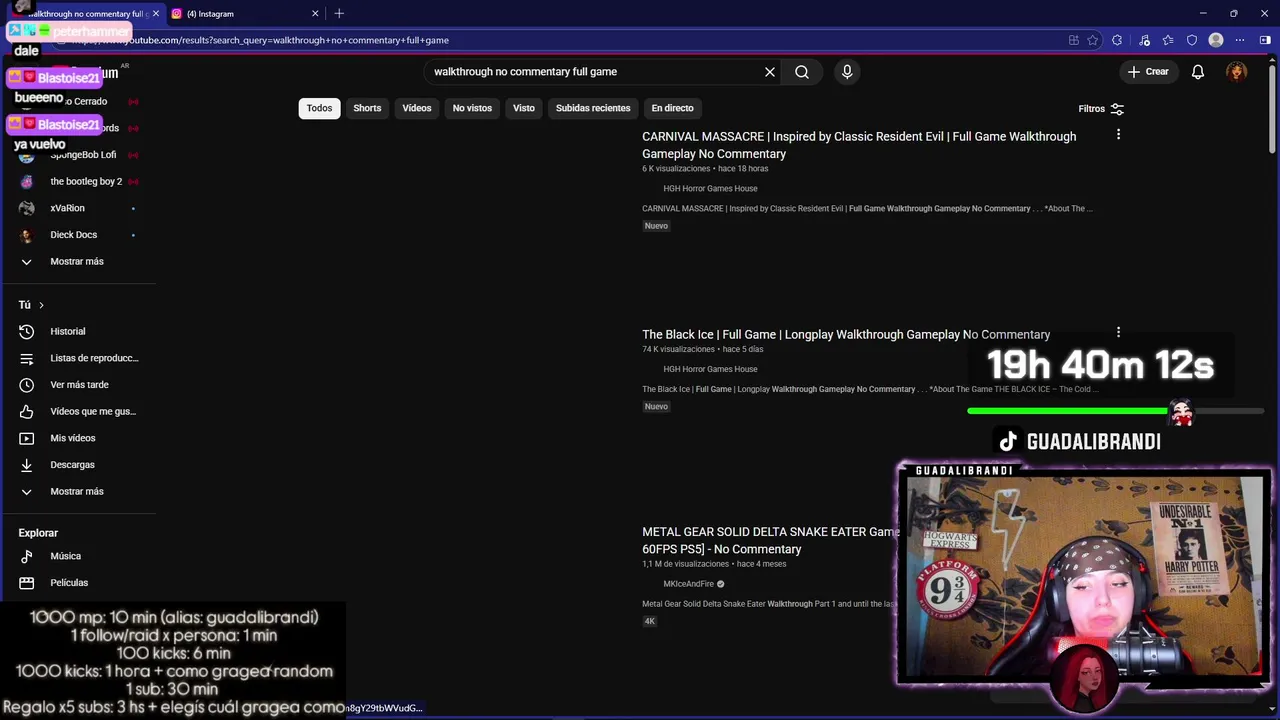Close the Instagram tab
This screenshot has width=1280, height=720.
tap(315, 14)
